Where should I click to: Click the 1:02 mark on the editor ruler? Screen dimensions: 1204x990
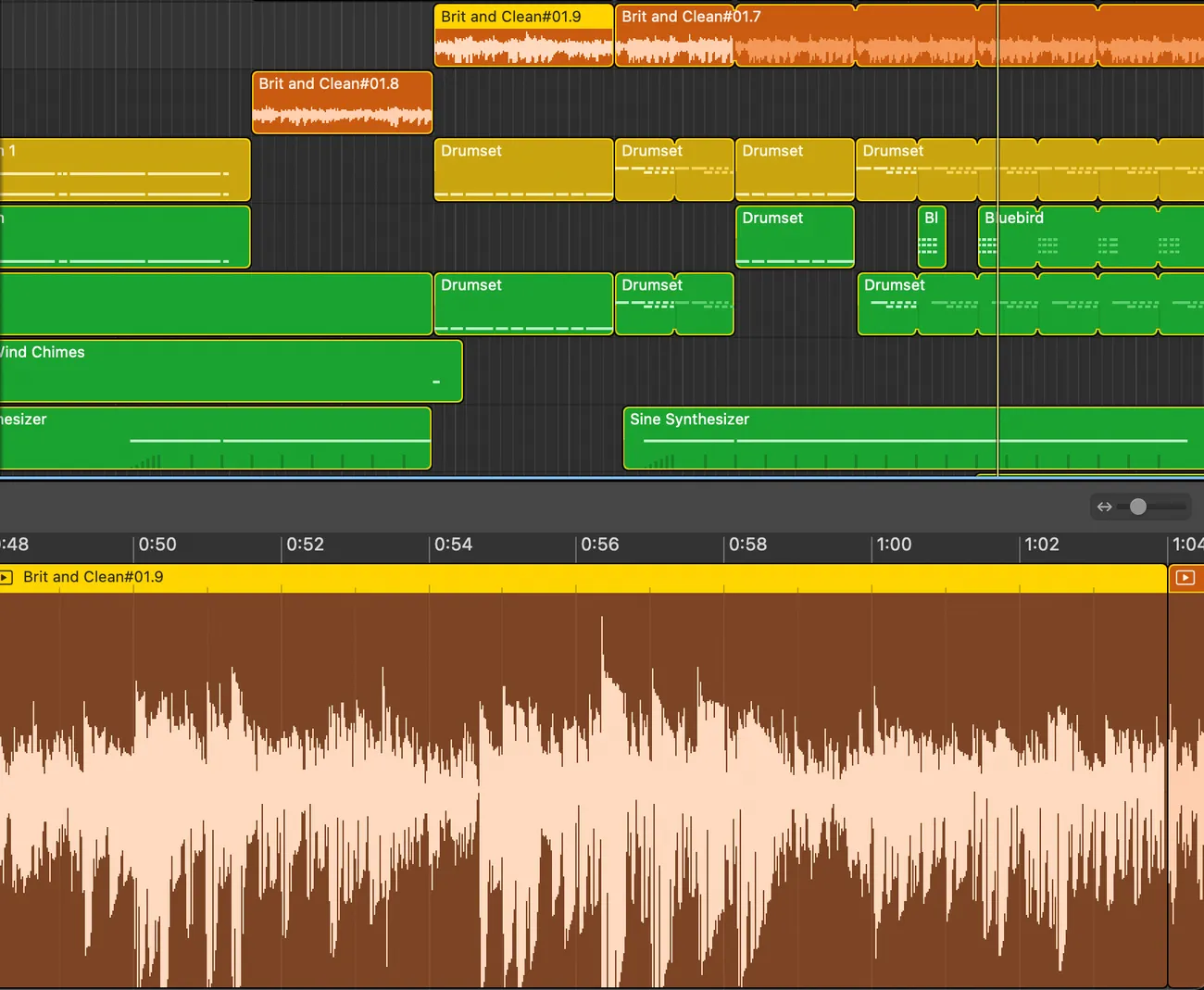coord(1041,545)
